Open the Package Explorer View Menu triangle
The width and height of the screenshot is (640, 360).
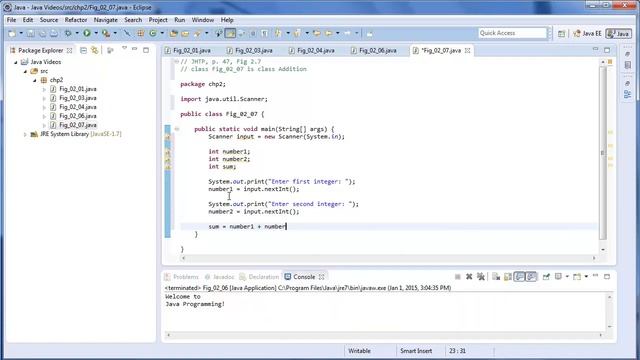pyautogui.click(x=124, y=49)
